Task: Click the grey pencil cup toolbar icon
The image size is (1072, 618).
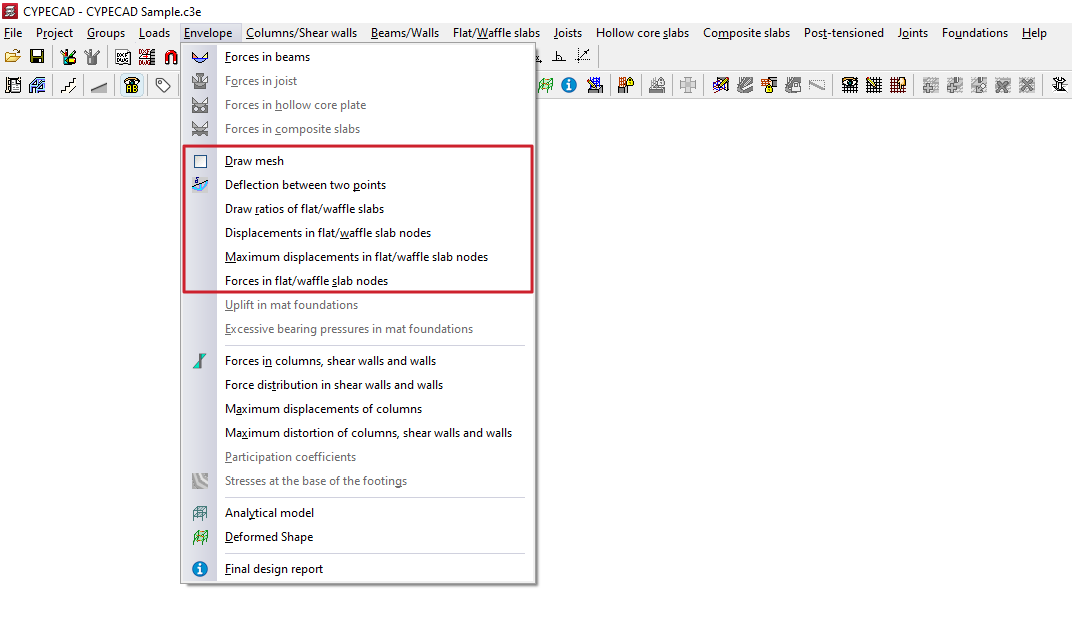Action: [92, 57]
